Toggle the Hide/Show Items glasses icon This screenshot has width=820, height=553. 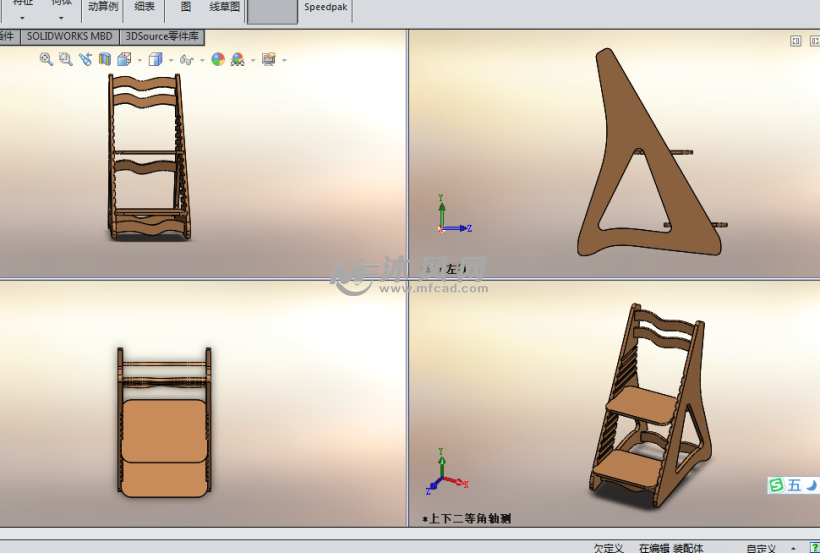click(x=186, y=60)
